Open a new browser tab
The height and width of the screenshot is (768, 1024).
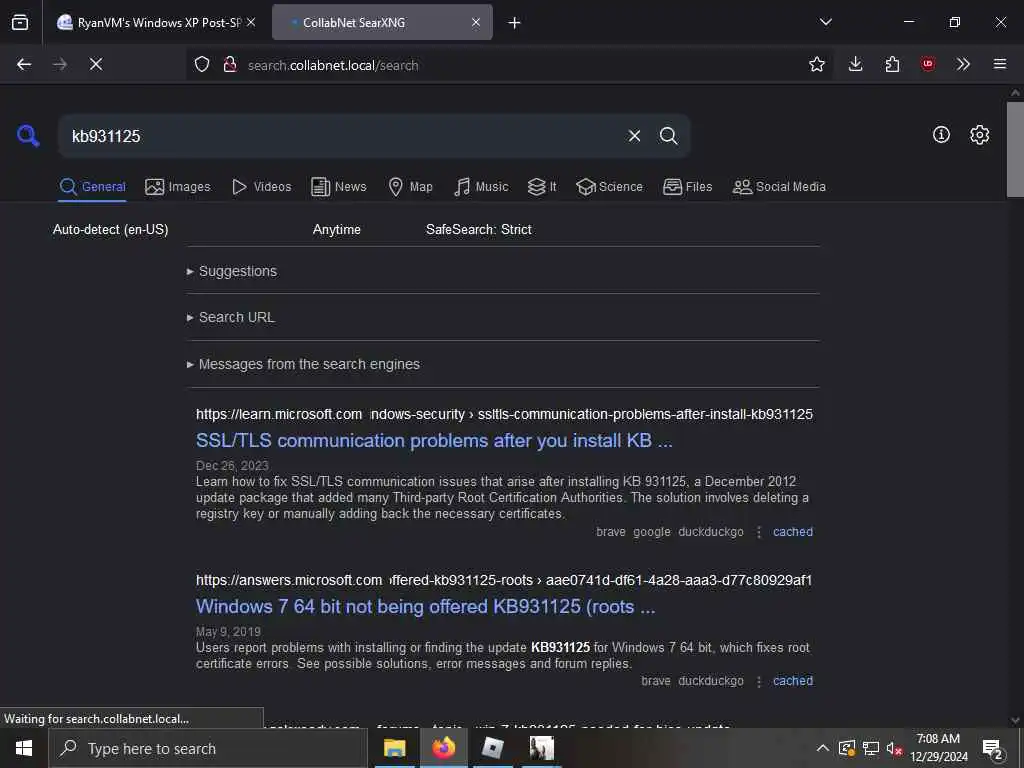click(515, 23)
